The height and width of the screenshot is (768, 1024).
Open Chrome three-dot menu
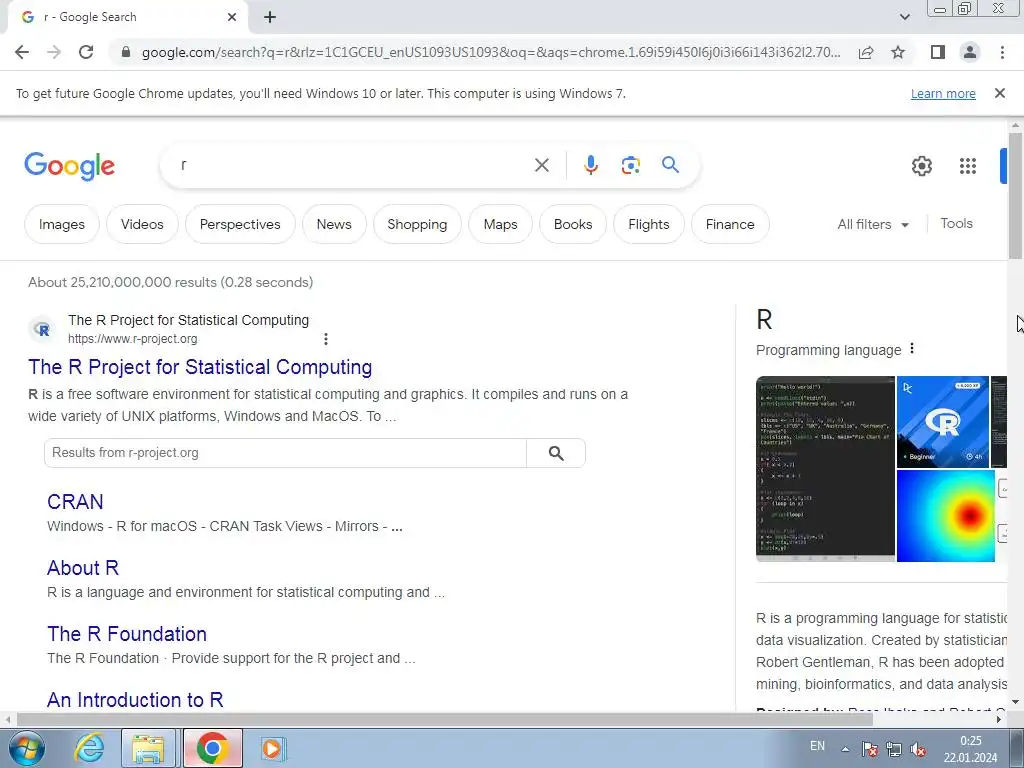tap(1002, 52)
